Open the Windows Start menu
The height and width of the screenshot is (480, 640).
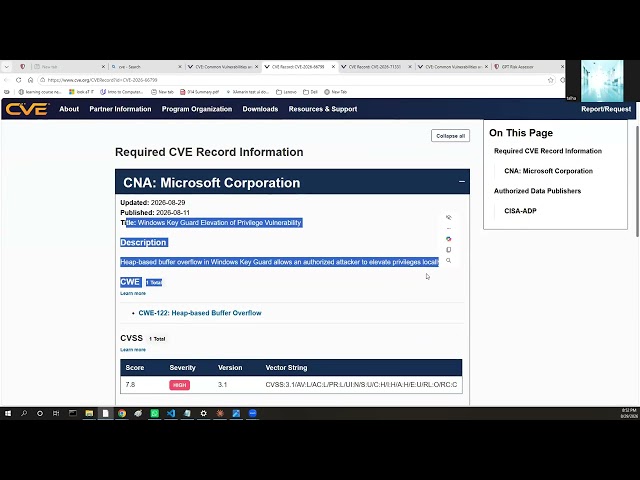point(8,413)
